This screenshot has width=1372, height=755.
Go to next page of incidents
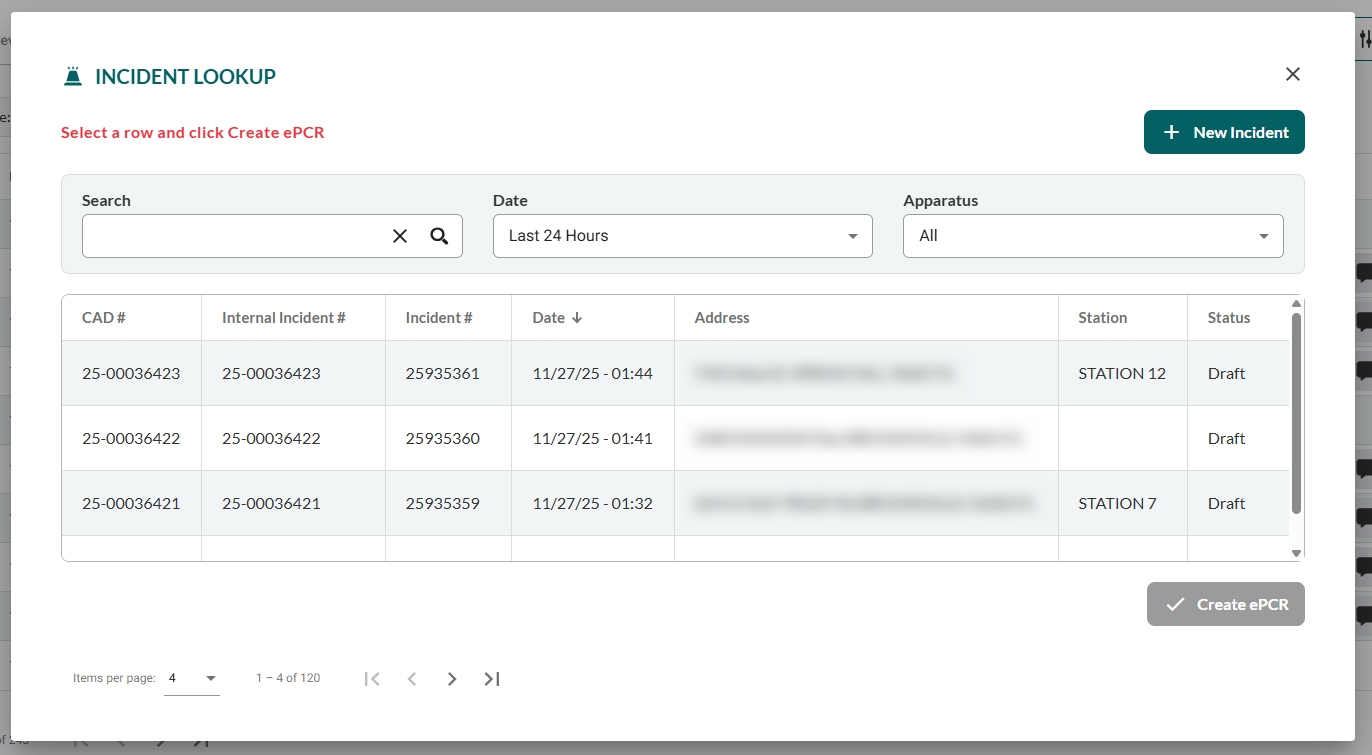(452, 679)
